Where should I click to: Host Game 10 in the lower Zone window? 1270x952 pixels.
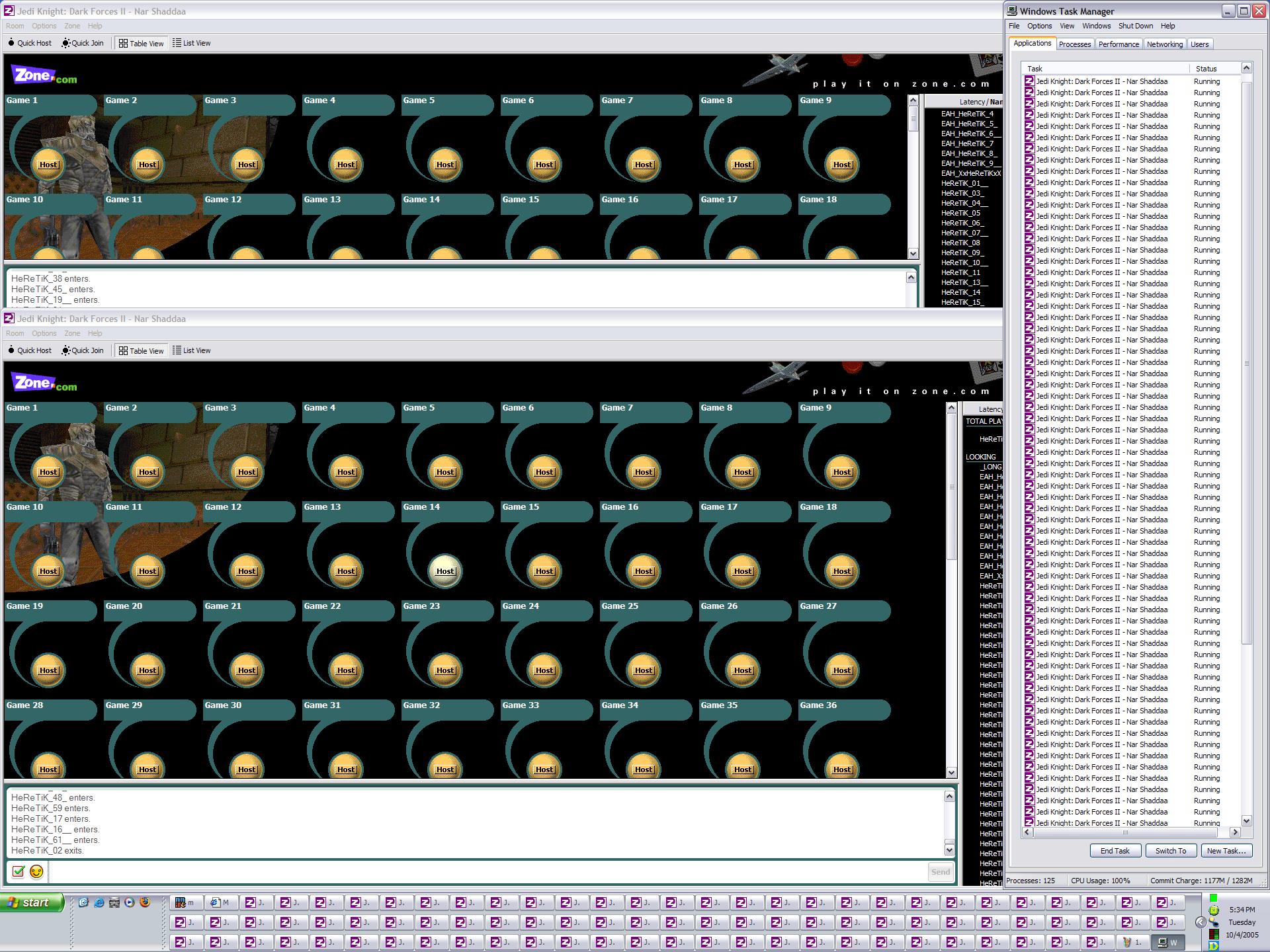click(48, 571)
